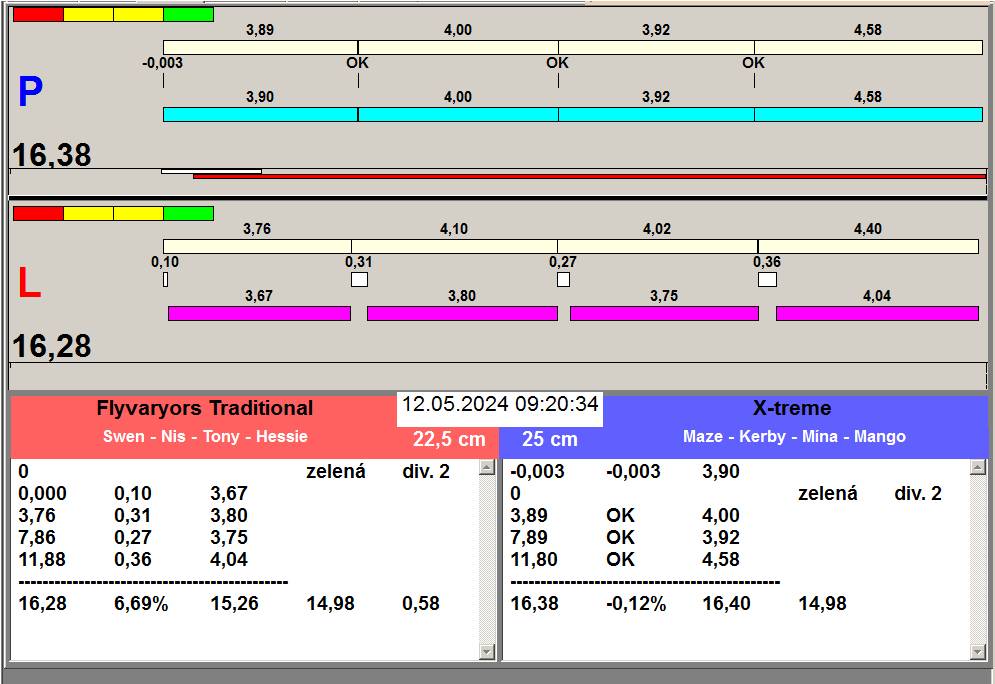995x684 pixels.
Task: Select the Flyvaryors Traditional team header
Action: 204,408
